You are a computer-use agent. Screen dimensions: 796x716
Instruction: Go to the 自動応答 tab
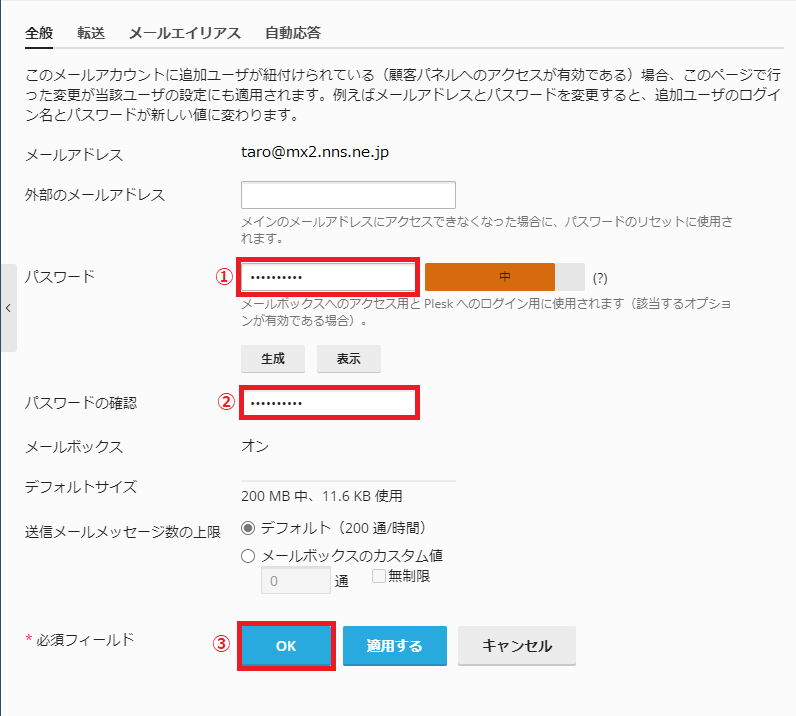point(293,32)
